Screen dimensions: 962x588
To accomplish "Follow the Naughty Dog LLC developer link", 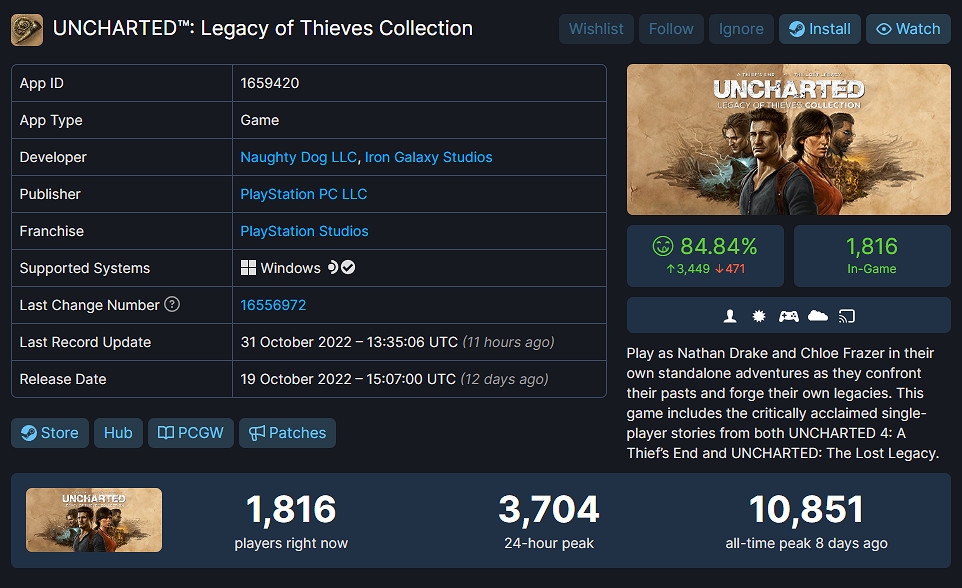I will (x=298, y=157).
